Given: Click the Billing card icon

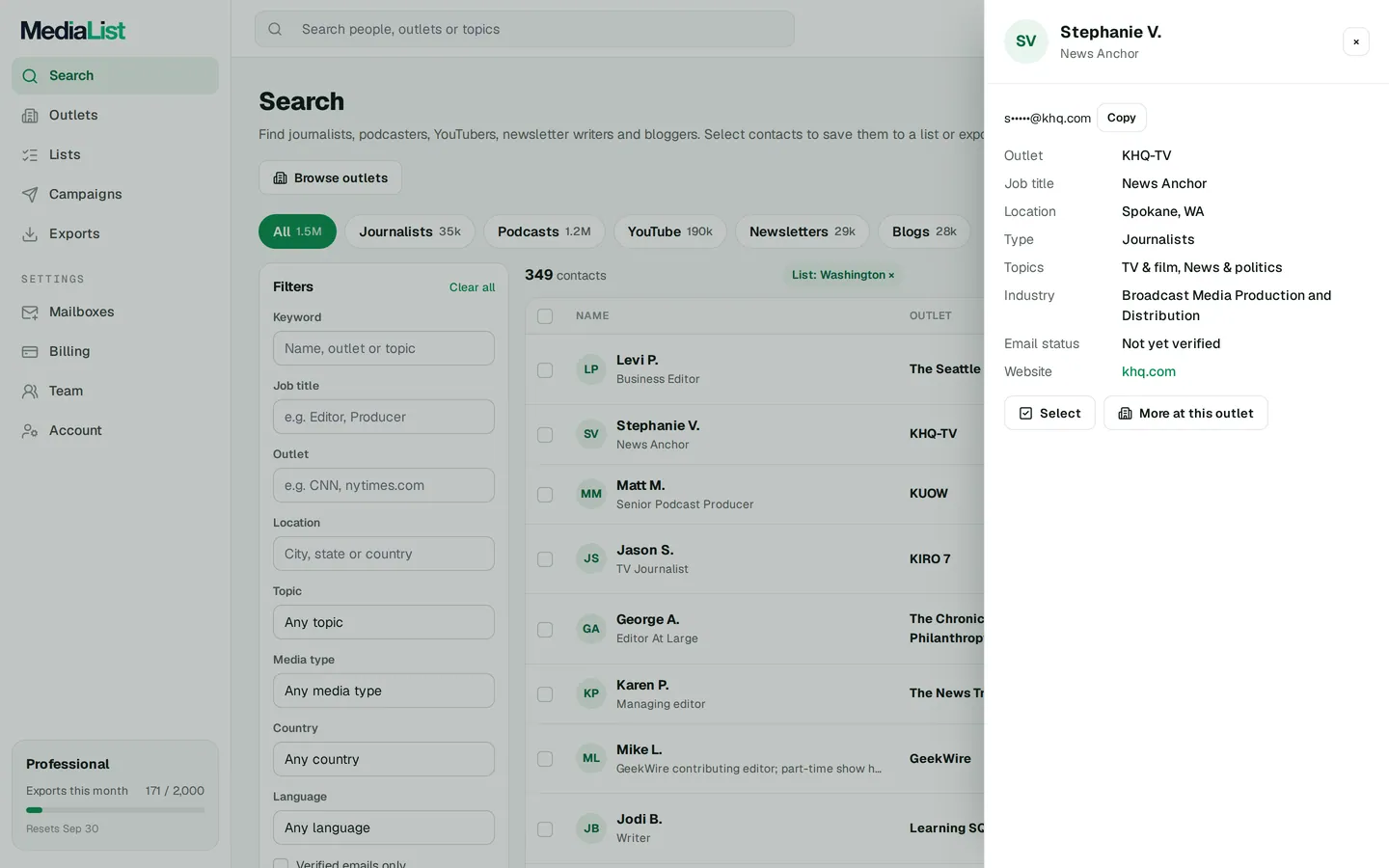Looking at the screenshot, I should 30,352.
